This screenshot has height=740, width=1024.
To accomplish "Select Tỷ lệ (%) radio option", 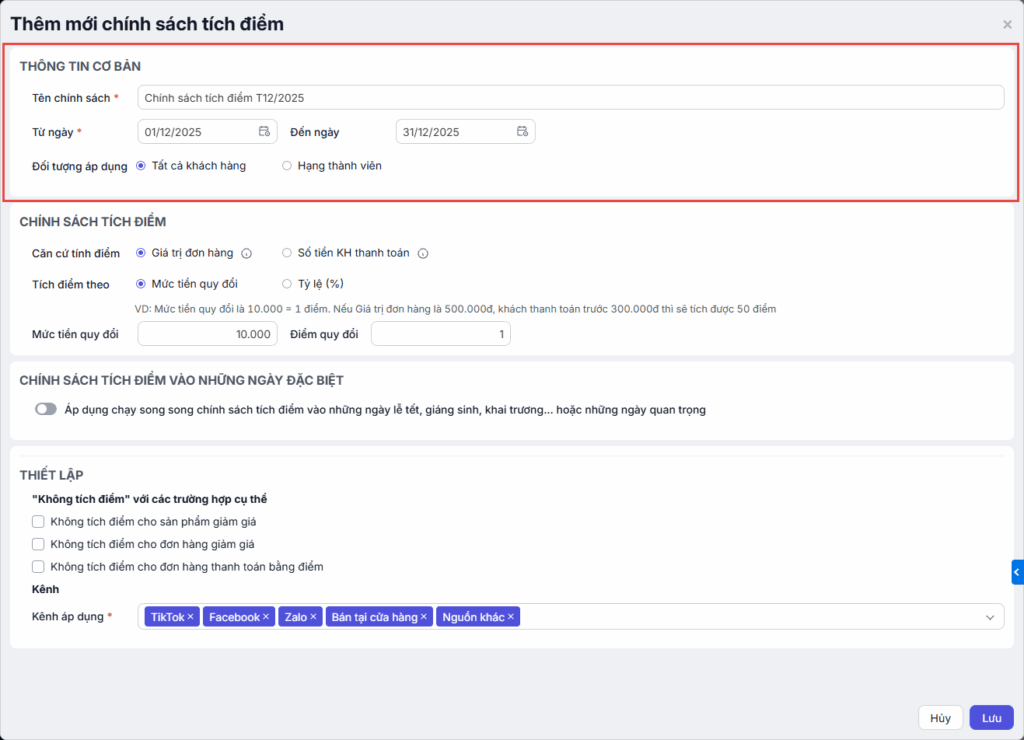I will pyautogui.click(x=287, y=283).
